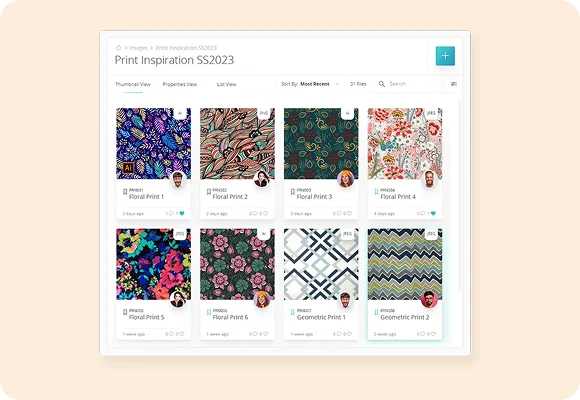Click into the Search input field
This screenshot has width=580, height=400.
tap(414, 84)
